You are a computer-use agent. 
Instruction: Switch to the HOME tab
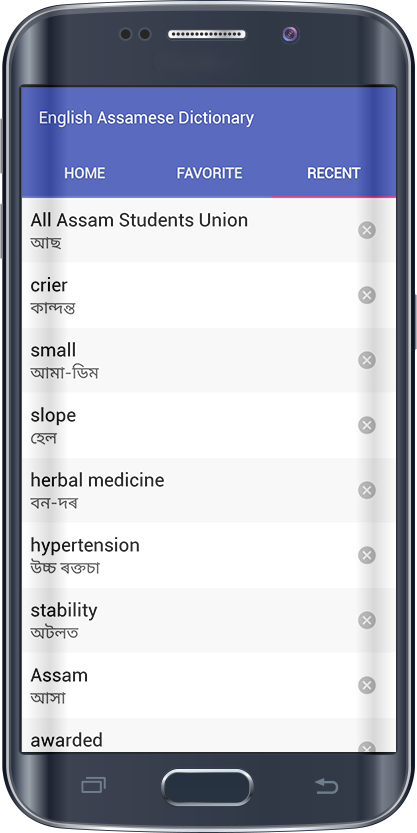click(84, 173)
